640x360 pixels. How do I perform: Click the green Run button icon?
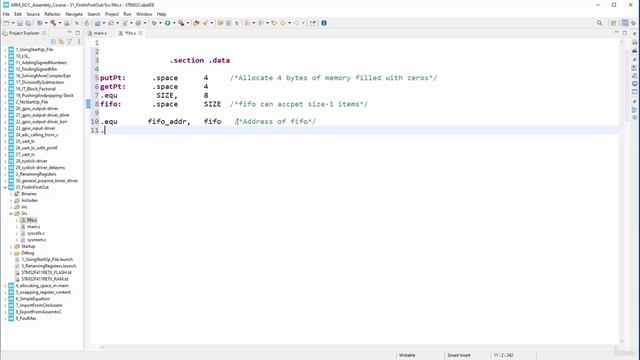tap(167, 23)
